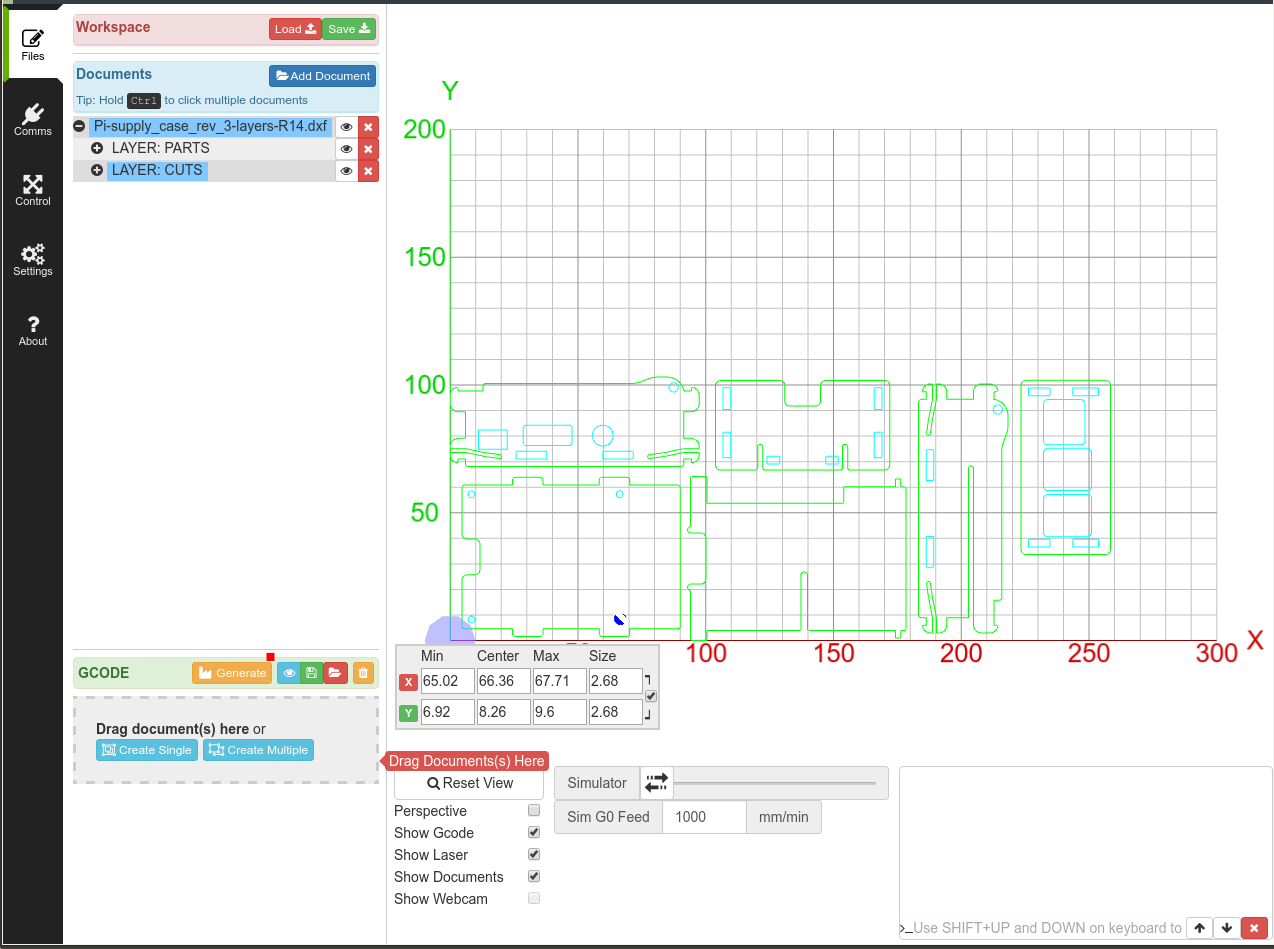Click the Add Document button
Screen dimensions: 1274x949
coord(322,76)
